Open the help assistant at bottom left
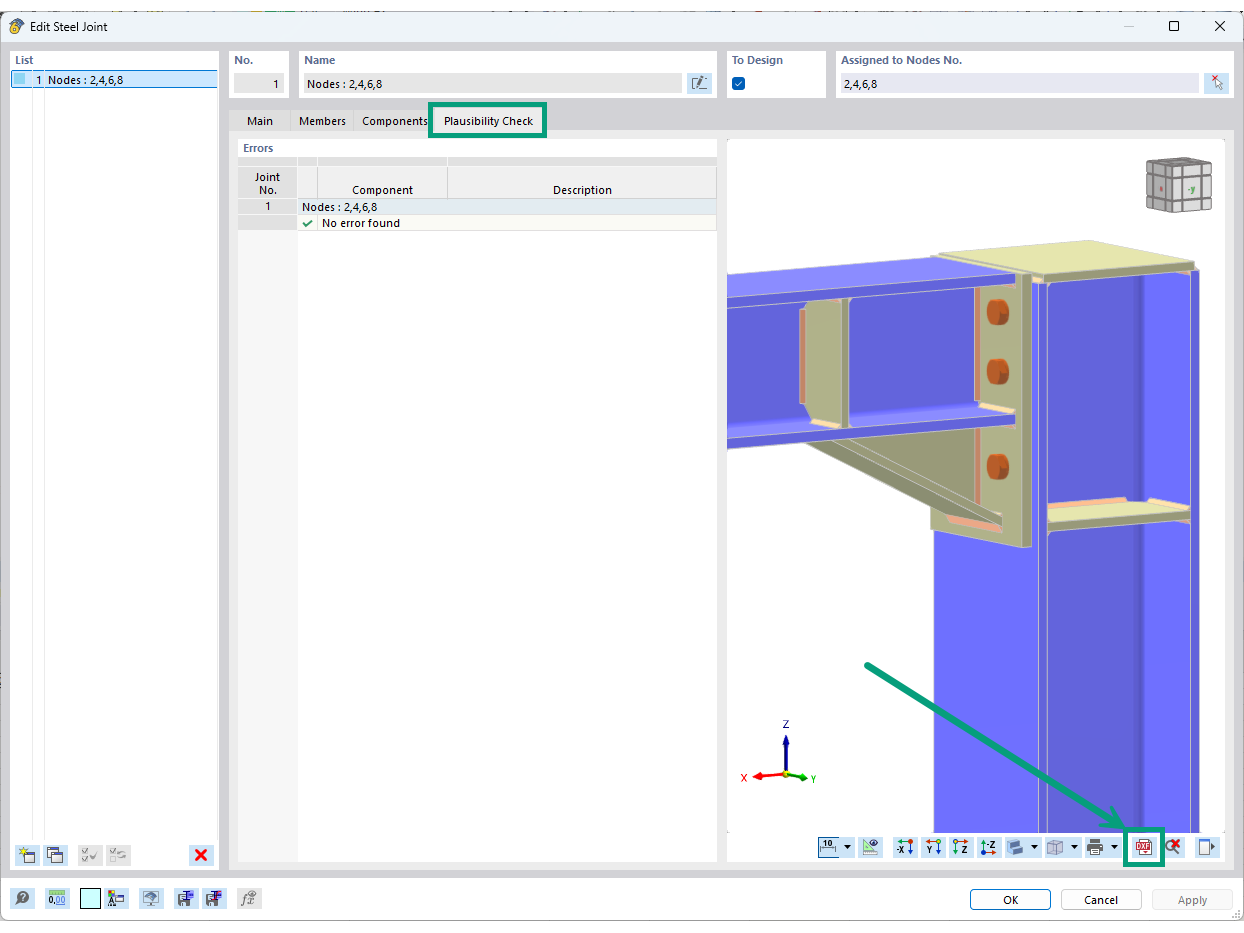 point(22,898)
